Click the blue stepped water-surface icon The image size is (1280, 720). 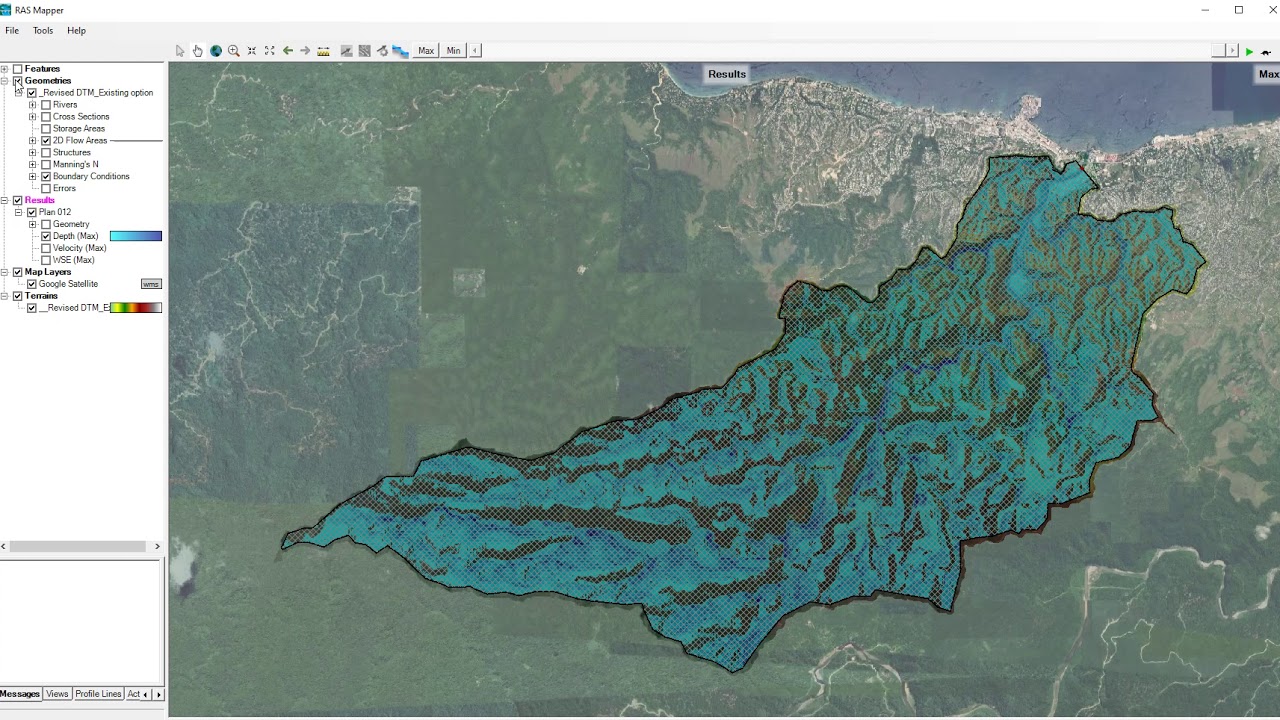[x=400, y=51]
